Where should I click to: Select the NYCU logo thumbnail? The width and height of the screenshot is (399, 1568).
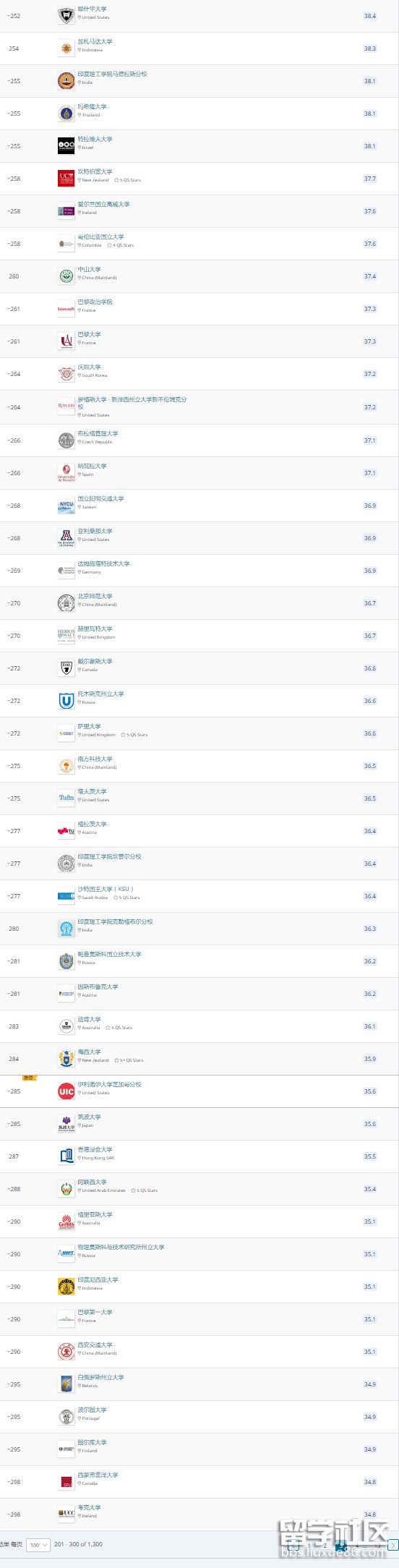click(x=66, y=506)
